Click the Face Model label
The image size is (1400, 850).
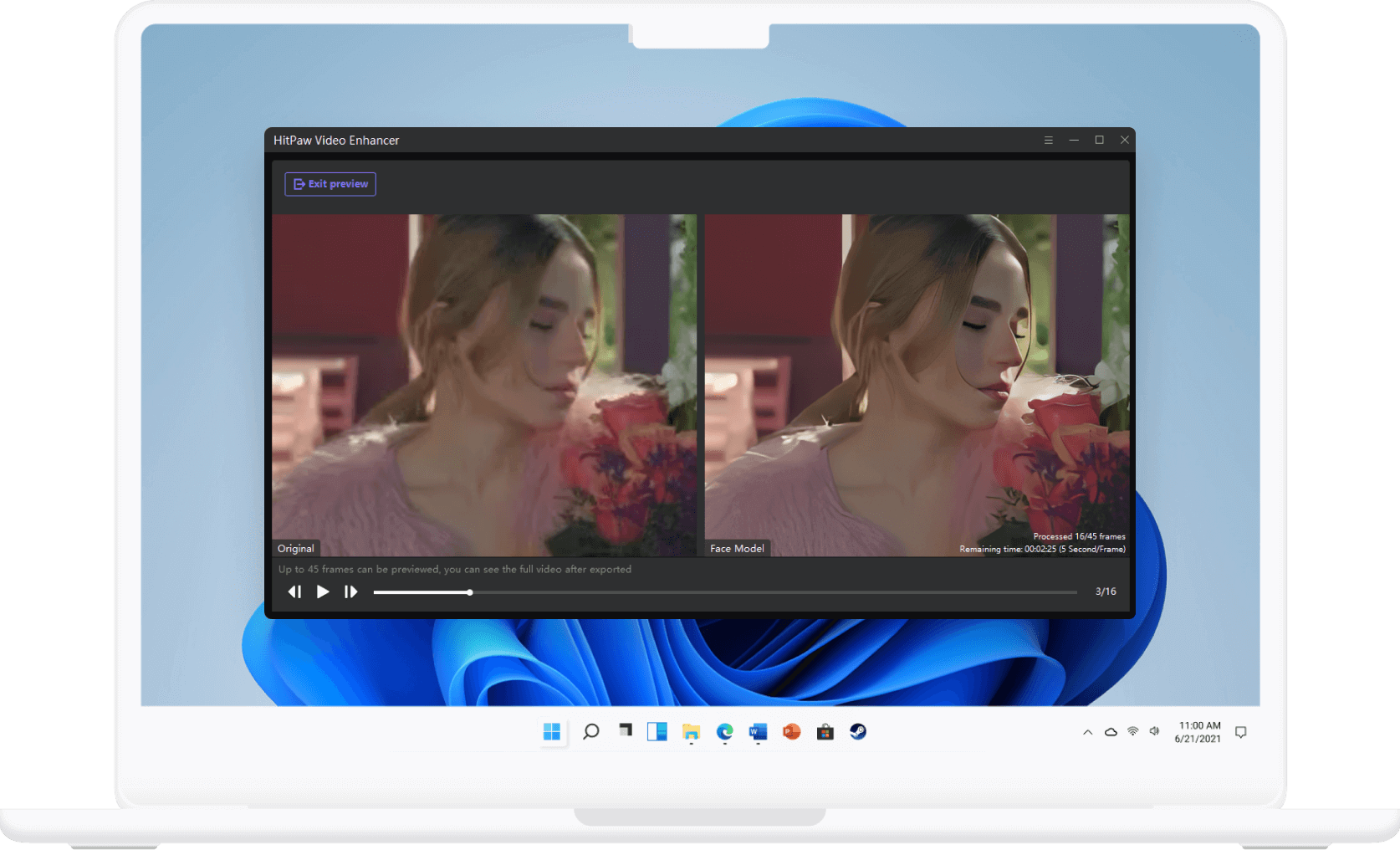737,549
